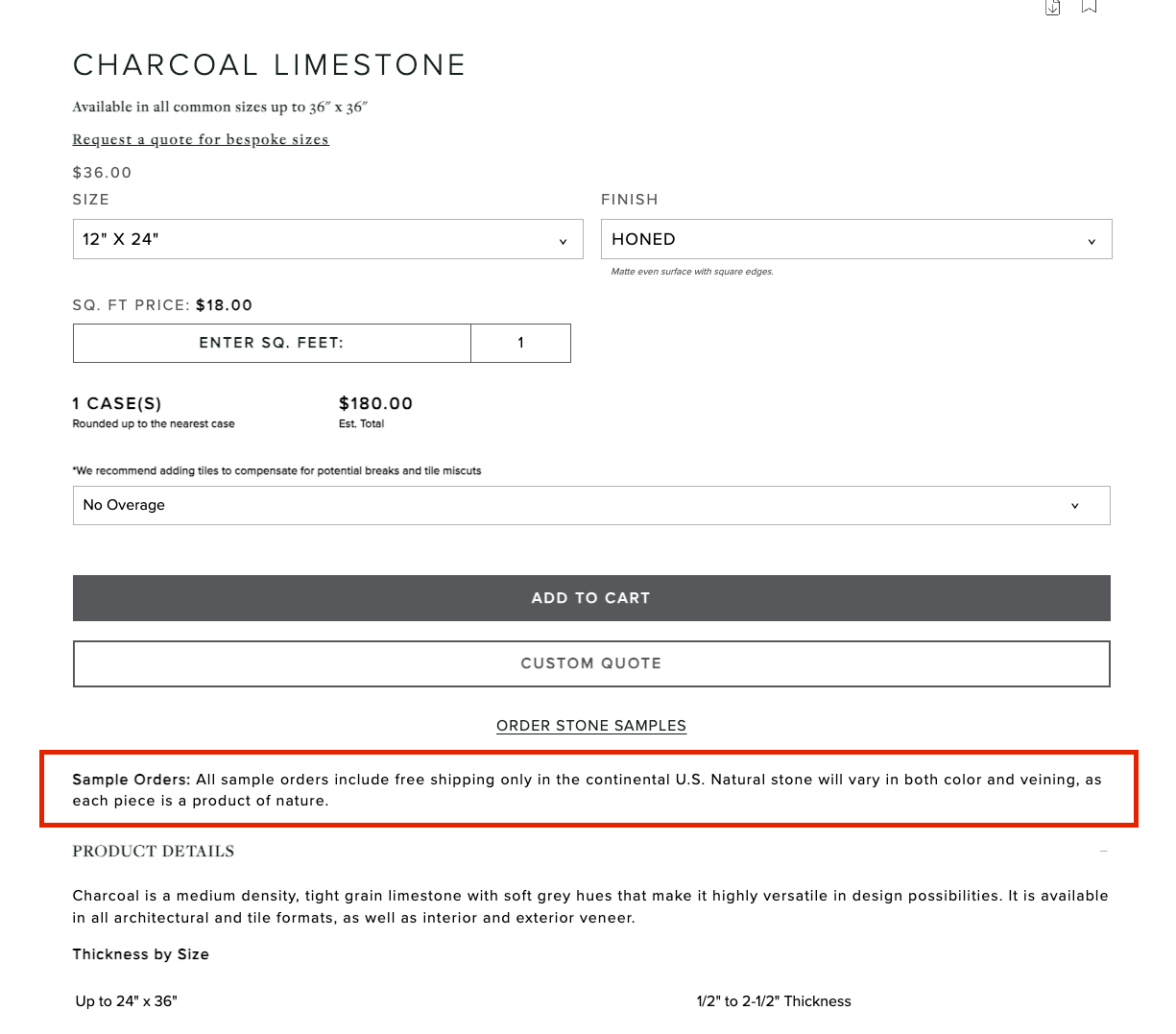The width and height of the screenshot is (1176, 1034).
Task: Click the bookmark save icon
Action: click(x=1089, y=7)
